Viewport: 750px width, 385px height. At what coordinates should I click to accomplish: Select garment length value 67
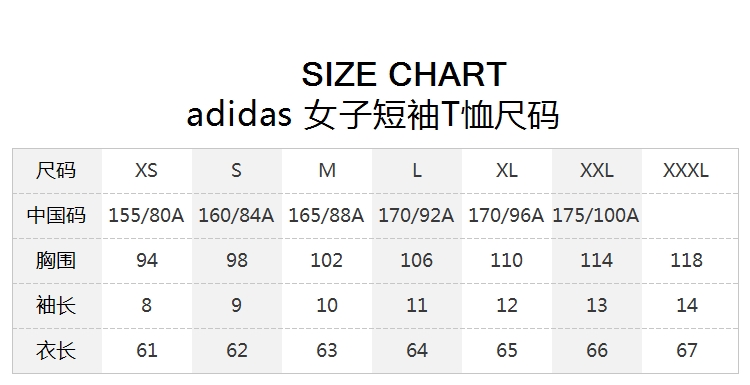coord(686,350)
